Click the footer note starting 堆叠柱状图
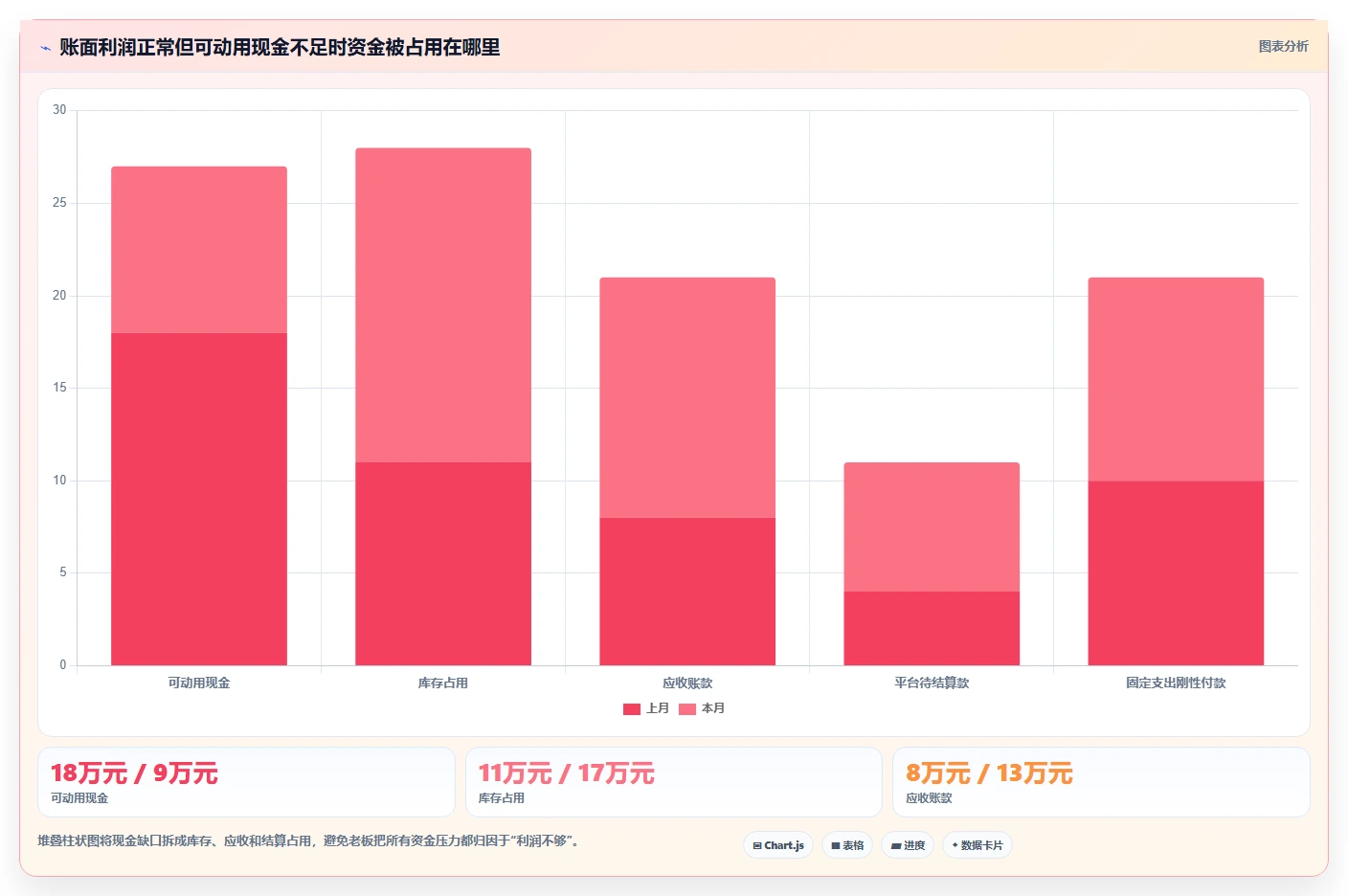This screenshot has width=1348, height=896. pos(308,841)
